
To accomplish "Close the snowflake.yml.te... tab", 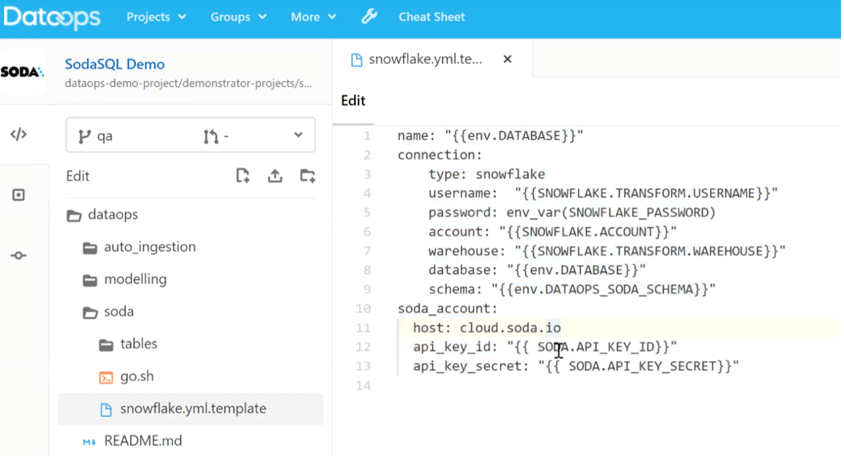I will tap(507, 59).
